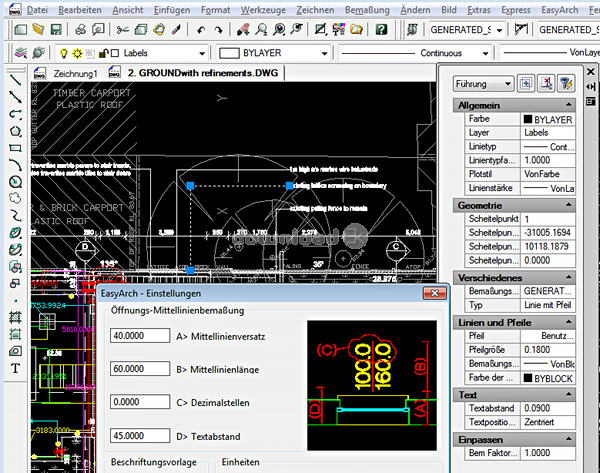Select the Spline tool

(15, 215)
